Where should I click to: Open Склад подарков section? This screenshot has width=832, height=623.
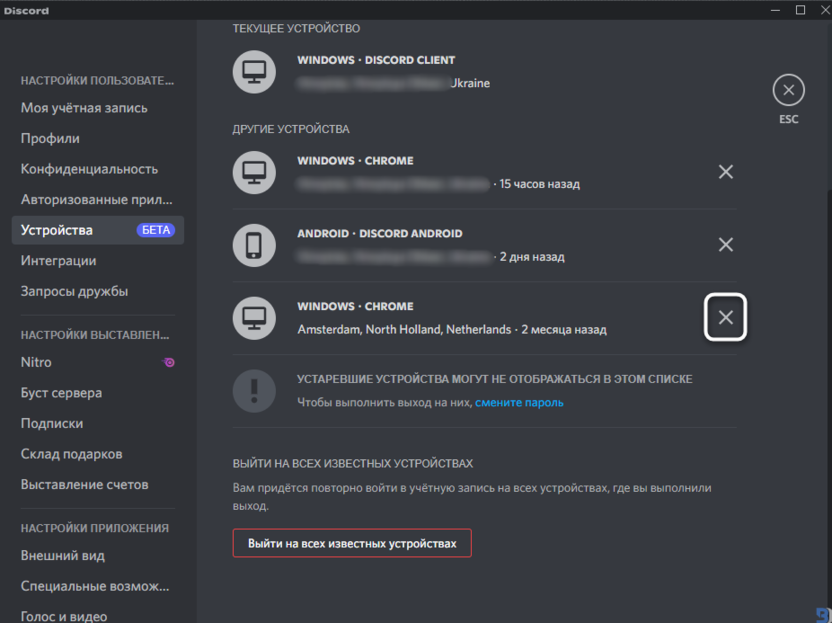coord(98,454)
